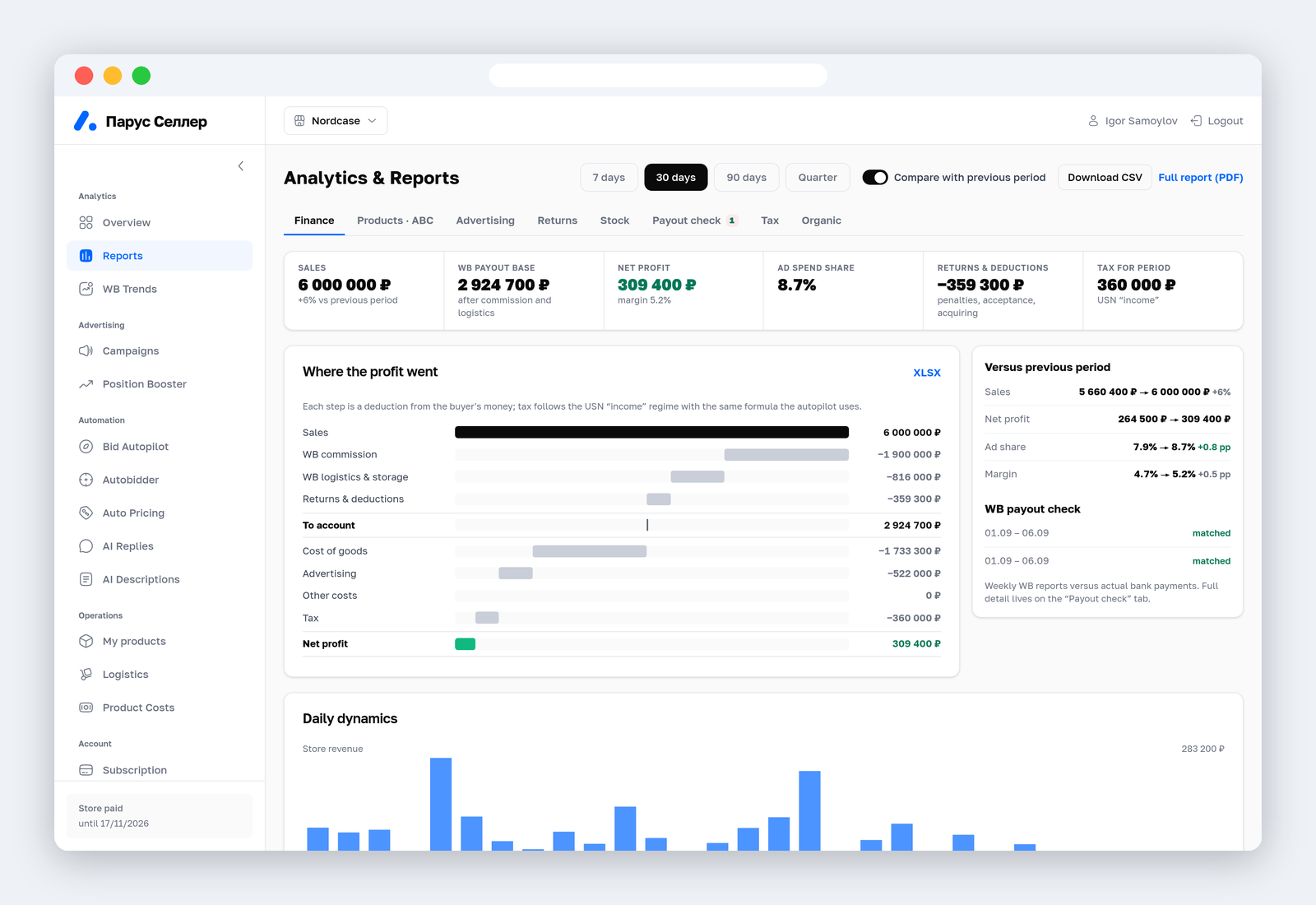Image resolution: width=1316 pixels, height=905 pixels.
Task: Click the logout door icon
Action: pos(1196,121)
